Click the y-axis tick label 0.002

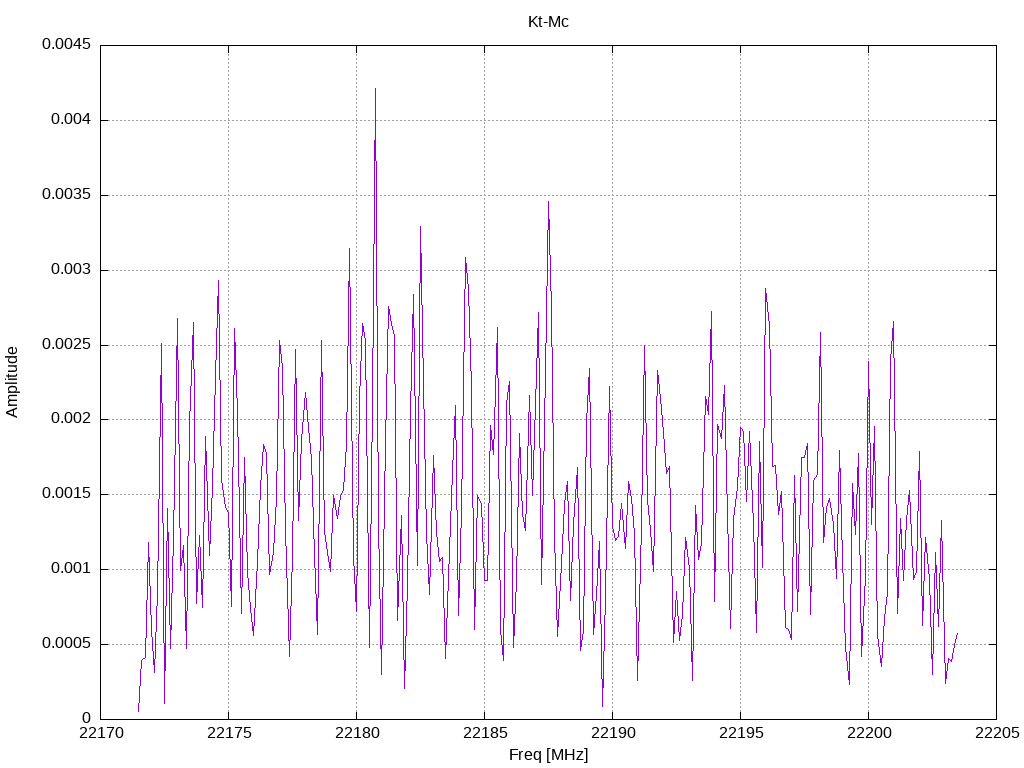coord(71,419)
